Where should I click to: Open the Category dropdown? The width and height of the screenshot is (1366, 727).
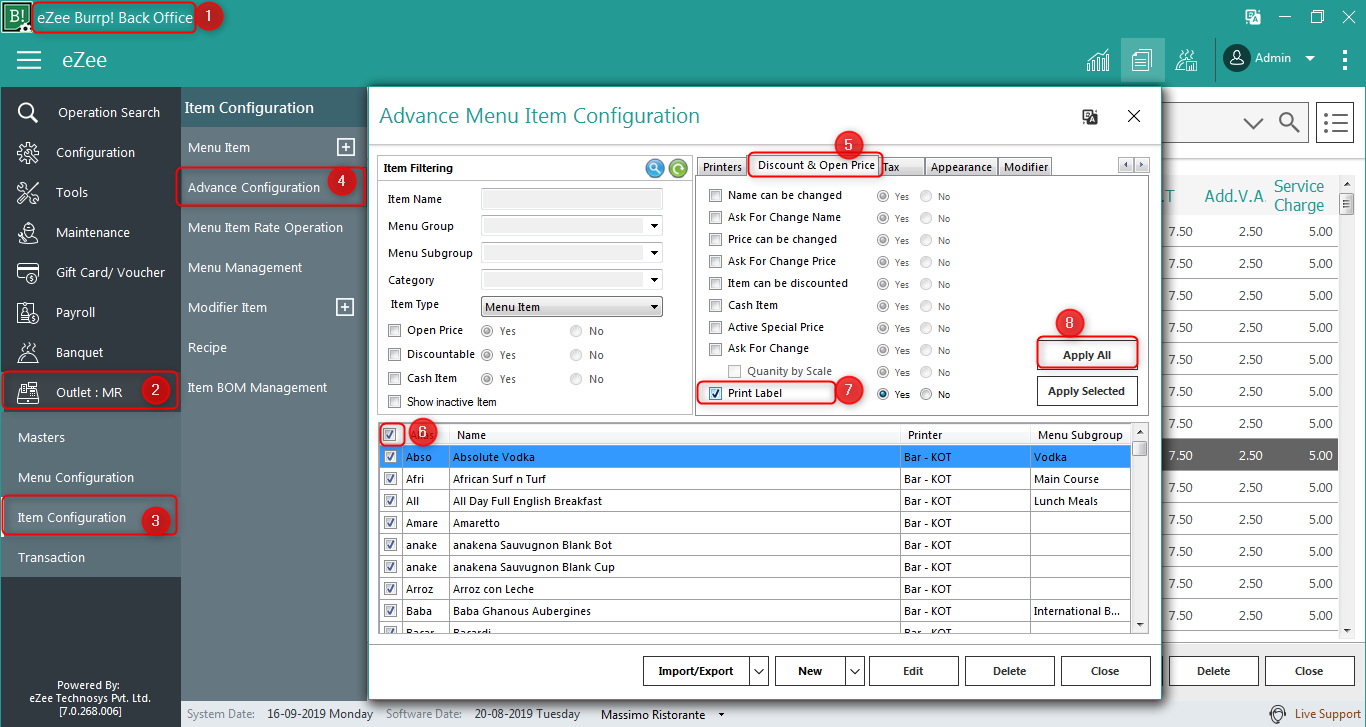point(654,281)
